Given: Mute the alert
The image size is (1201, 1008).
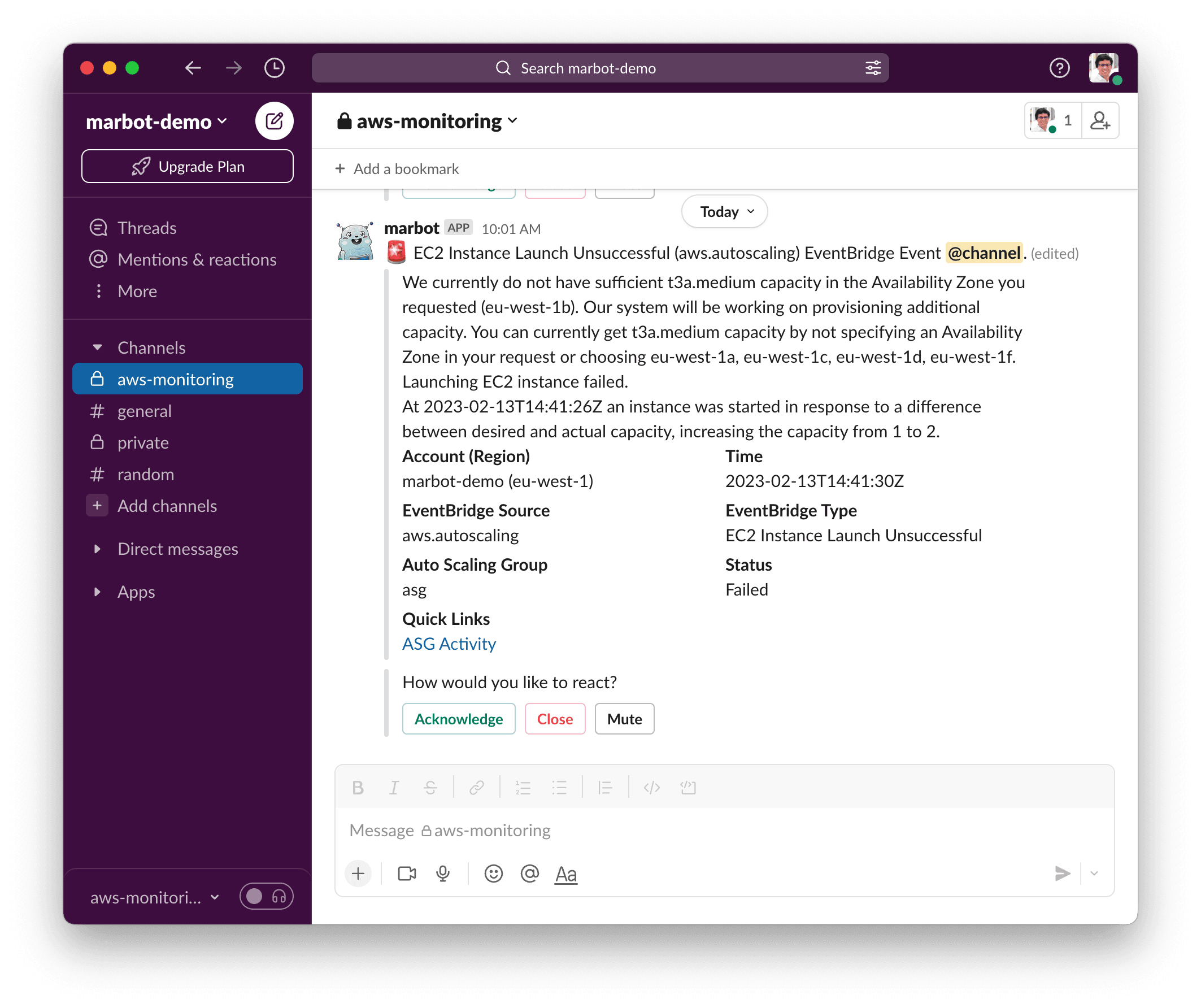Looking at the screenshot, I should coord(624,719).
